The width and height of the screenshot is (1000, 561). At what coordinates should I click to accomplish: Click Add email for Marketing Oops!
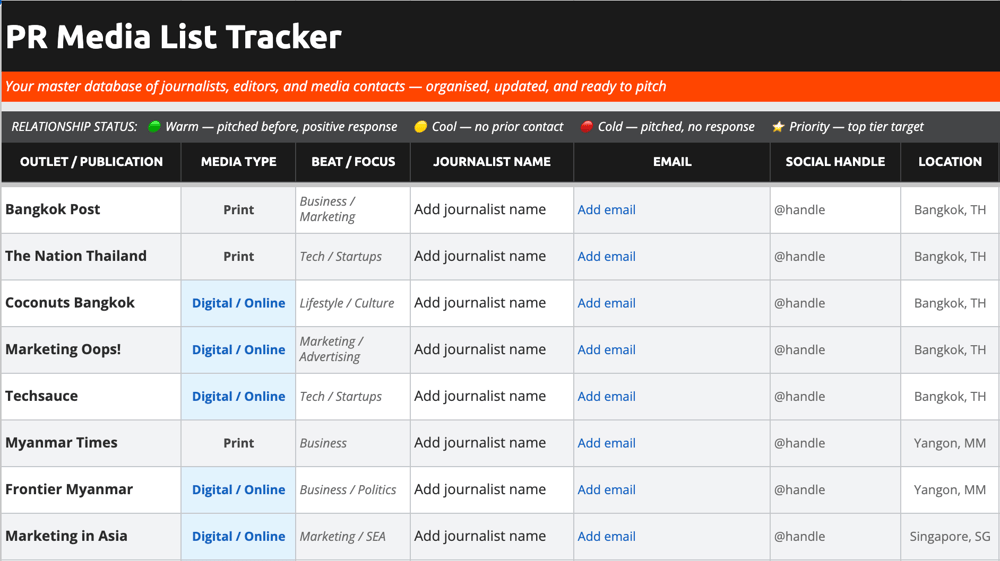(x=607, y=349)
